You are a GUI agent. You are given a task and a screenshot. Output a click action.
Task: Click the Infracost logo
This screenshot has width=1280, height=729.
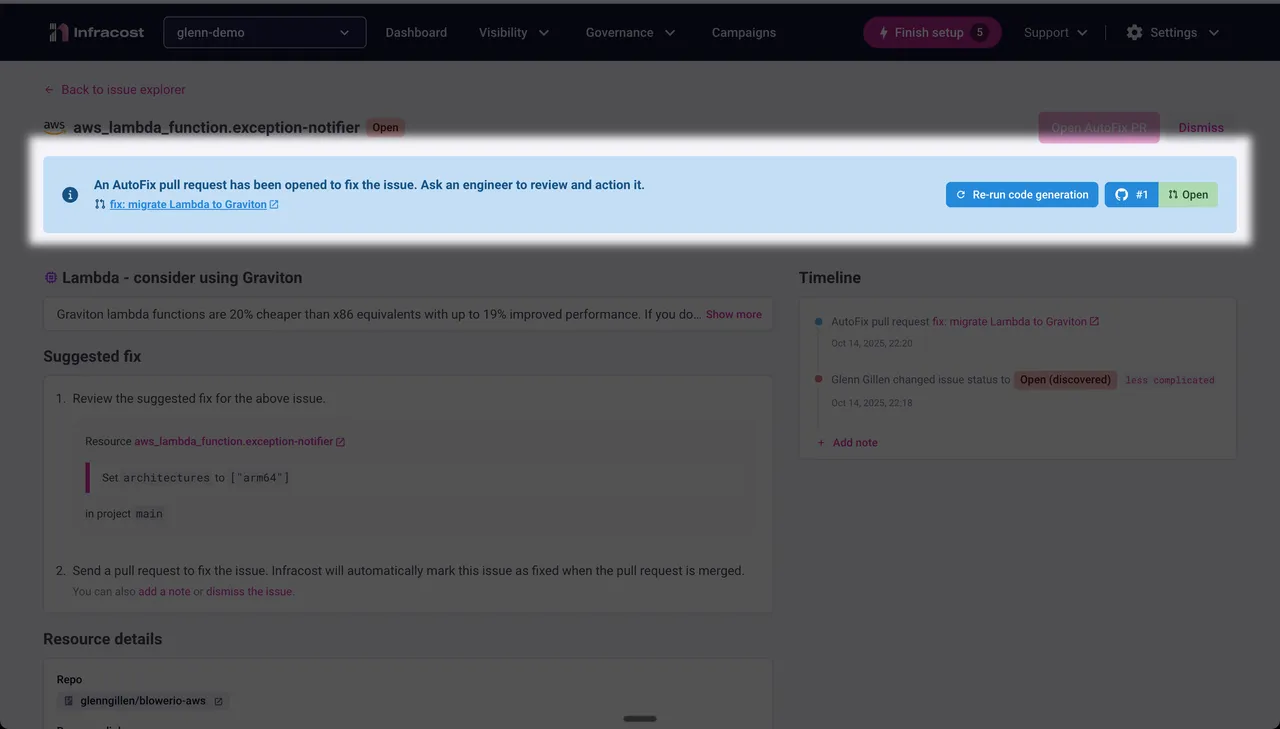pos(96,32)
